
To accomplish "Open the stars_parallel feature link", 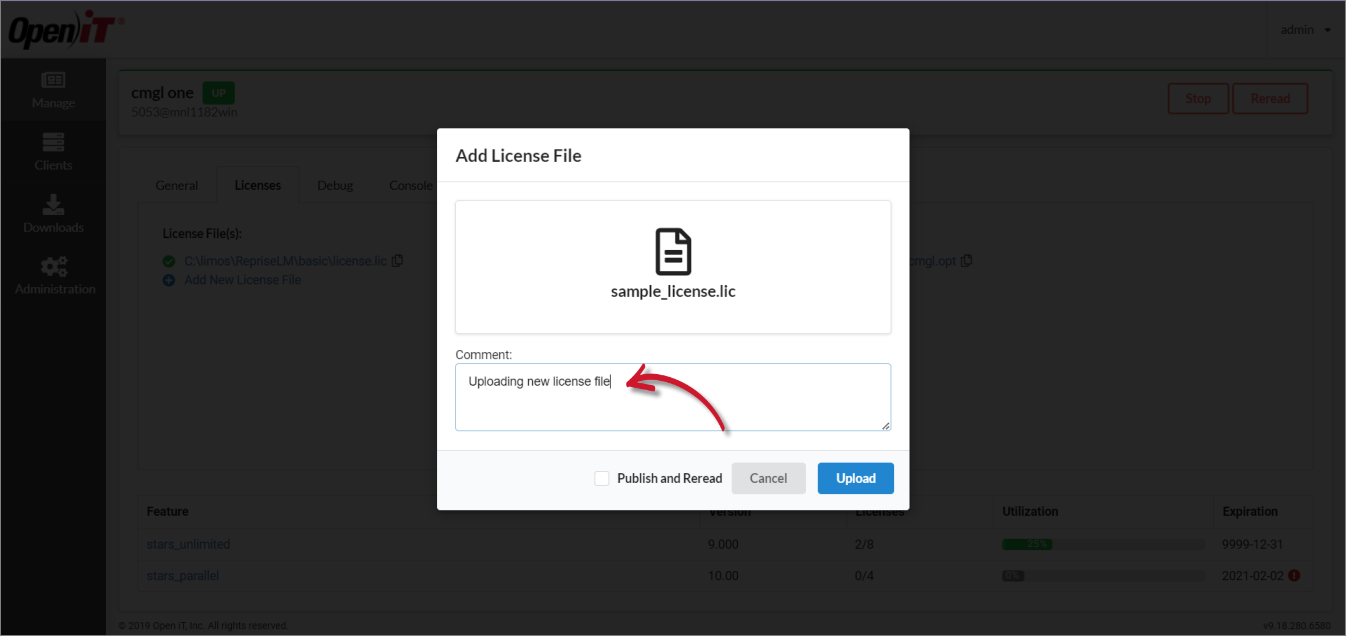I will [x=183, y=575].
